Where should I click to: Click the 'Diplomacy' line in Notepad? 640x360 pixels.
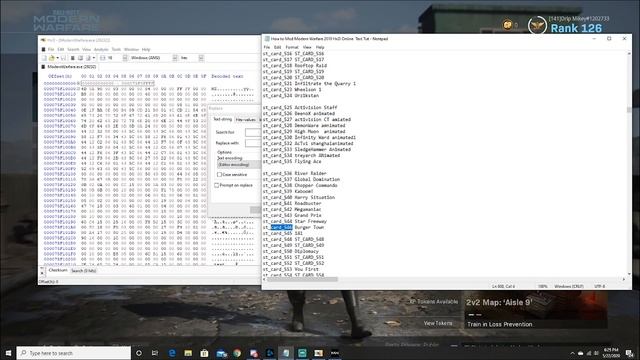291,251
